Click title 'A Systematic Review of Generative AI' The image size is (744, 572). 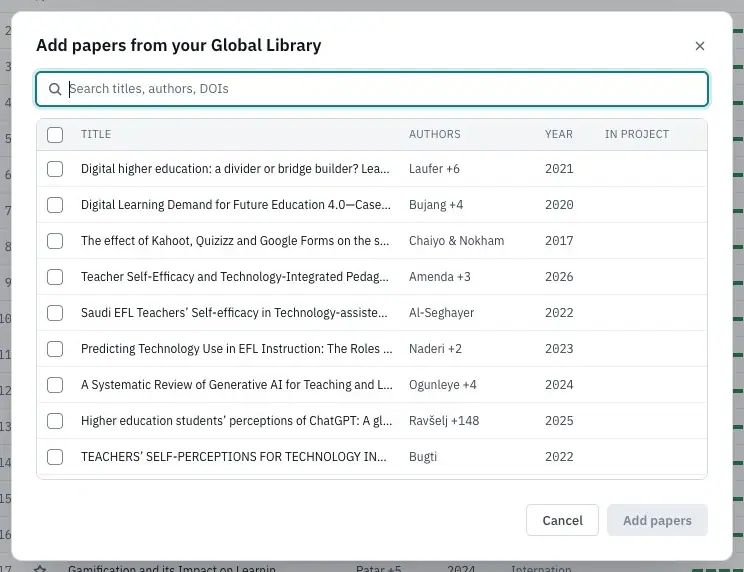237,385
